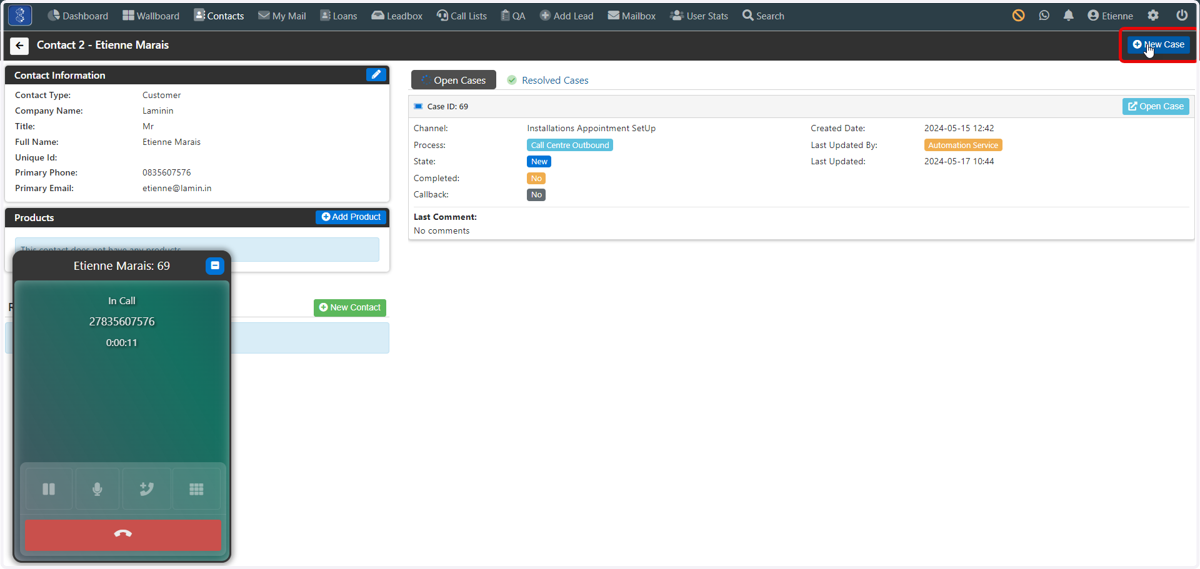The image size is (1200, 569).
Task: Open the Mailbox
Action: (x=632, y=16)
